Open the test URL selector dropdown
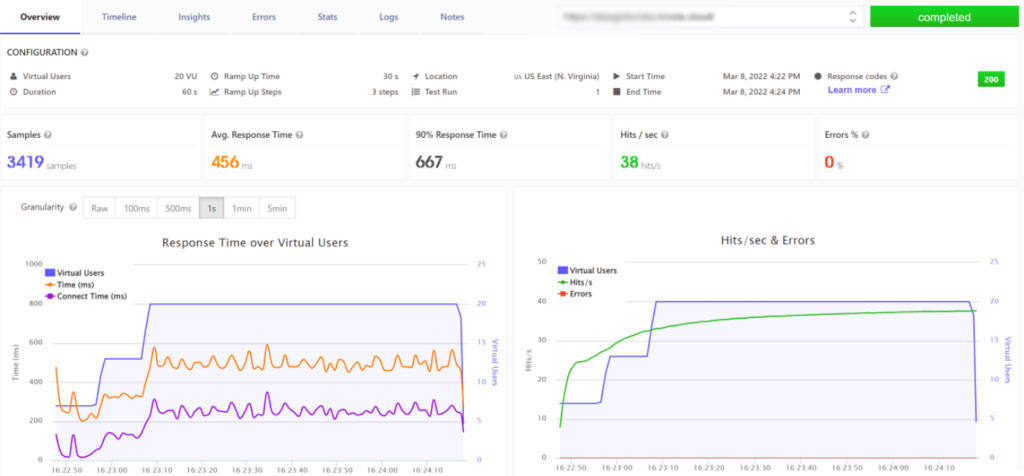The width and height of the screenshot is (1024, 476). tap(711, 17)
